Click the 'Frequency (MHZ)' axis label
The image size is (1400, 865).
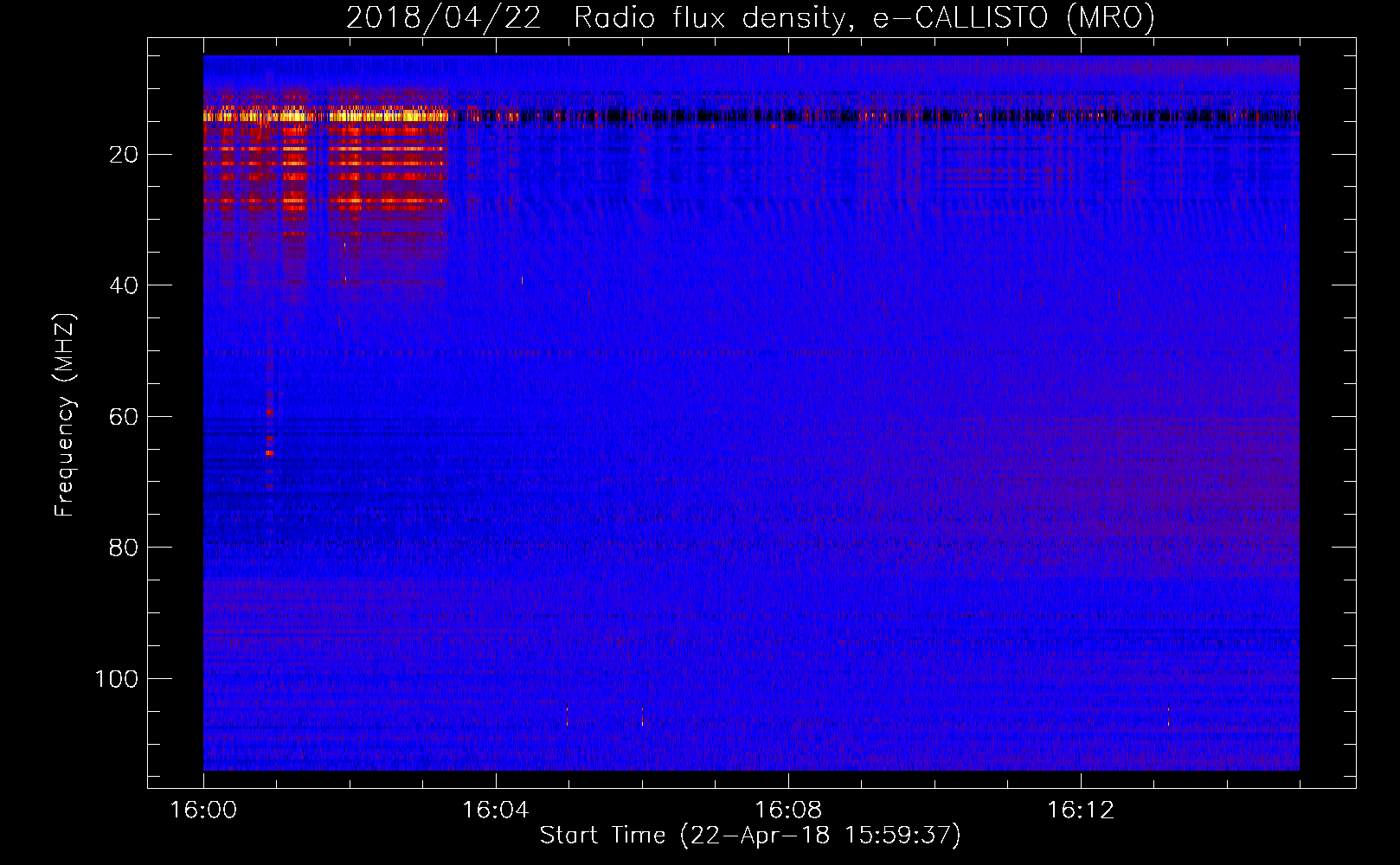64,415
